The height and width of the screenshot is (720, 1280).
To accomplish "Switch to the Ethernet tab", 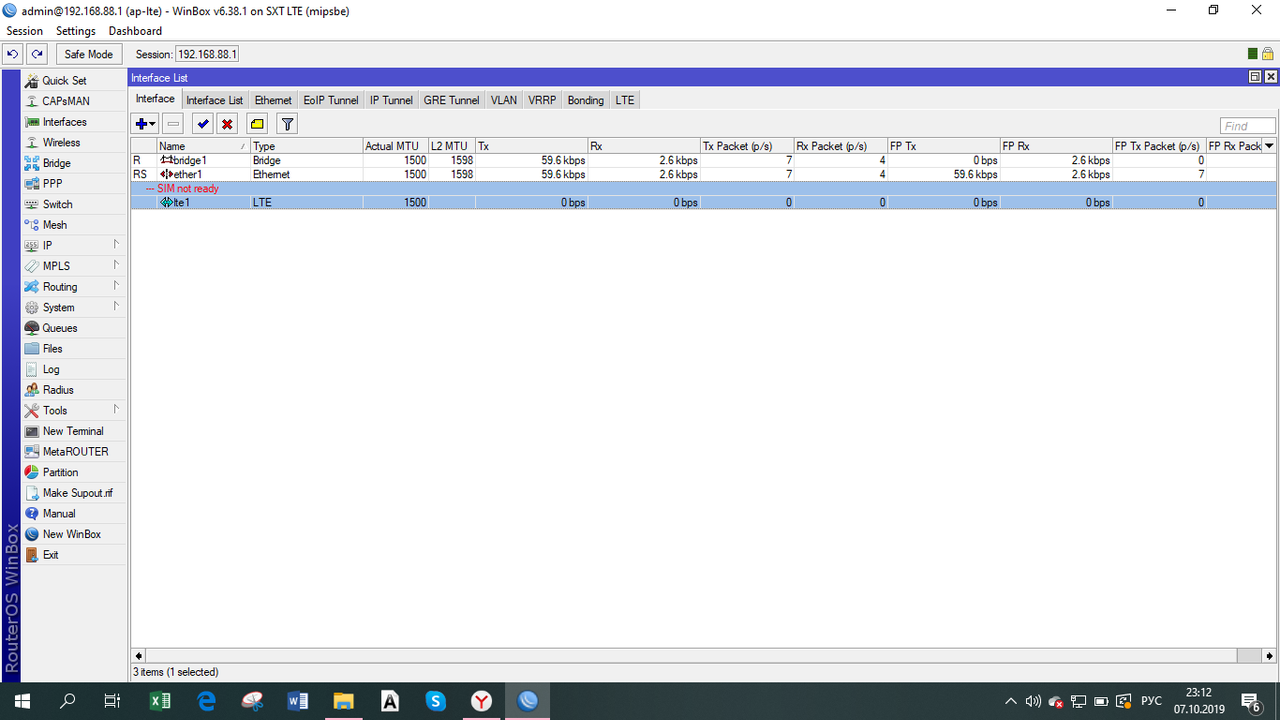I will (273, 100).
